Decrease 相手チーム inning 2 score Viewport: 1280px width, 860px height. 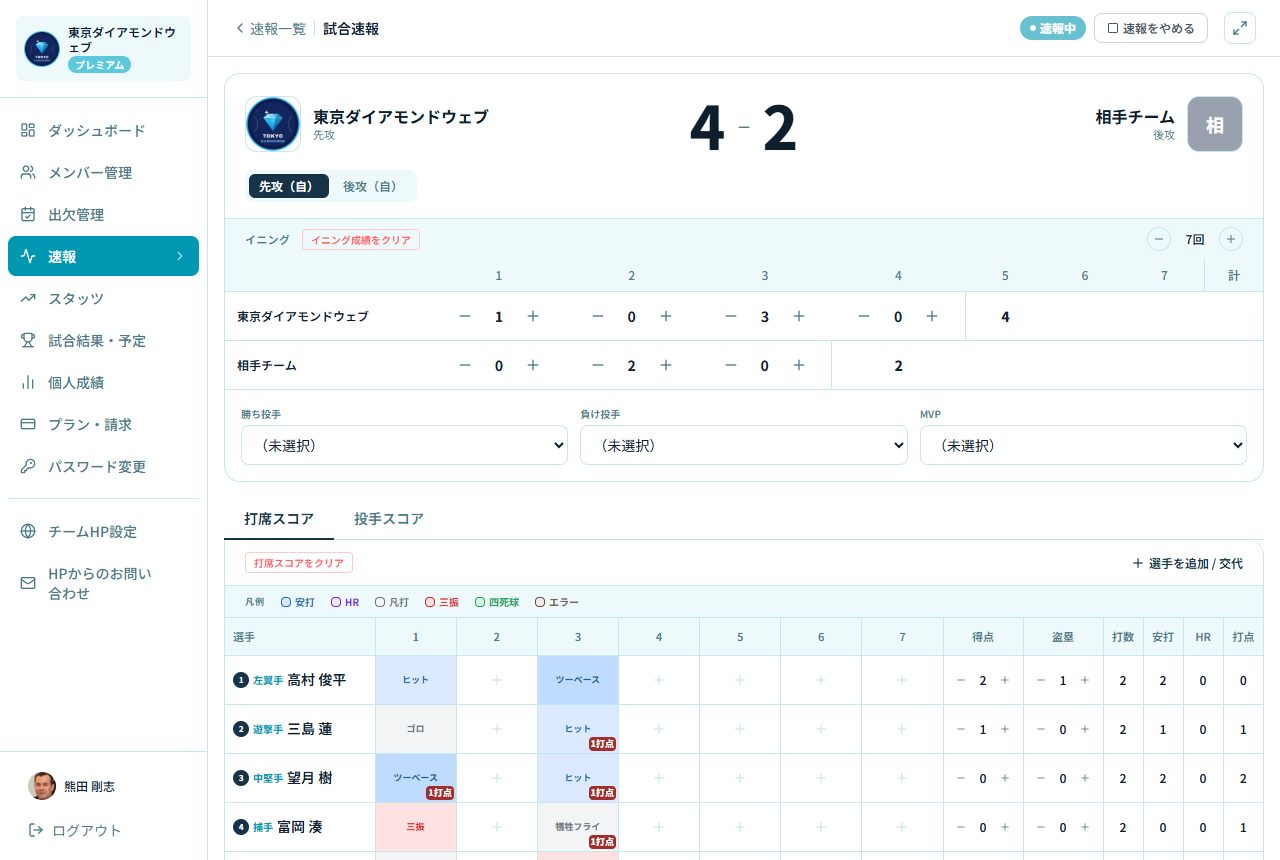598,366
